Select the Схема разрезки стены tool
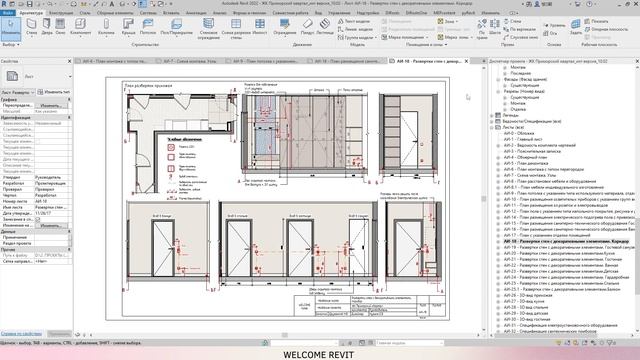The width and height of the screenshot is (640, 360). [x=236, y=29]
